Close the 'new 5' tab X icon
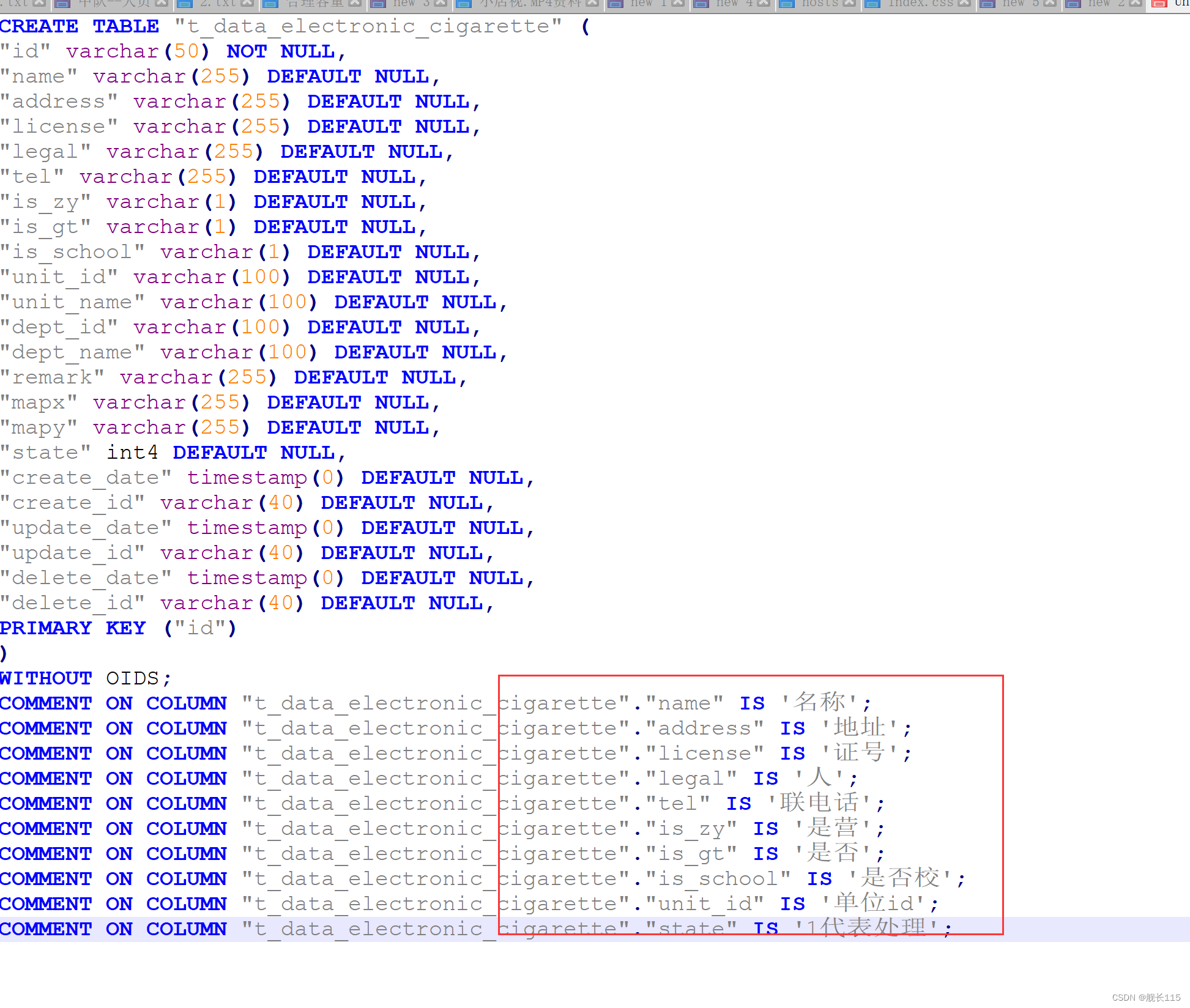 (x=1050, y=3)
